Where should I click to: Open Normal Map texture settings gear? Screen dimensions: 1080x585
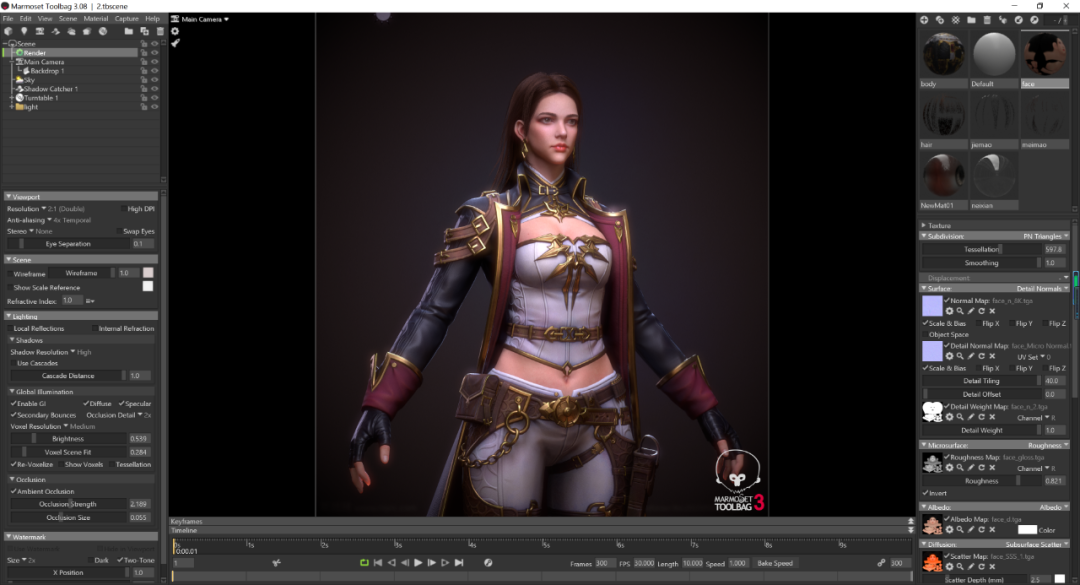pos(949,311)
